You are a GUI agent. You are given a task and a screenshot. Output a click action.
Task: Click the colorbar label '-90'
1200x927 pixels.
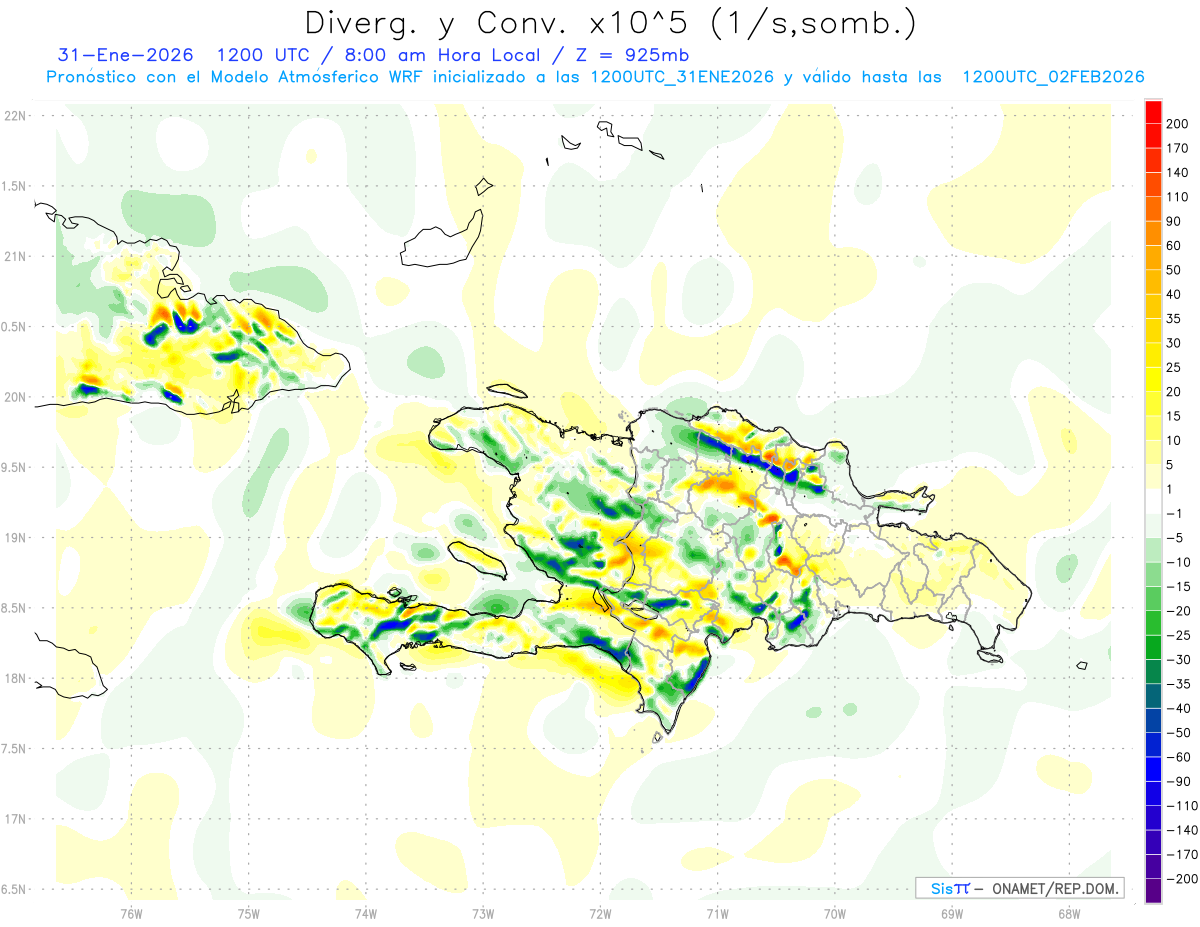(1179, 782)
